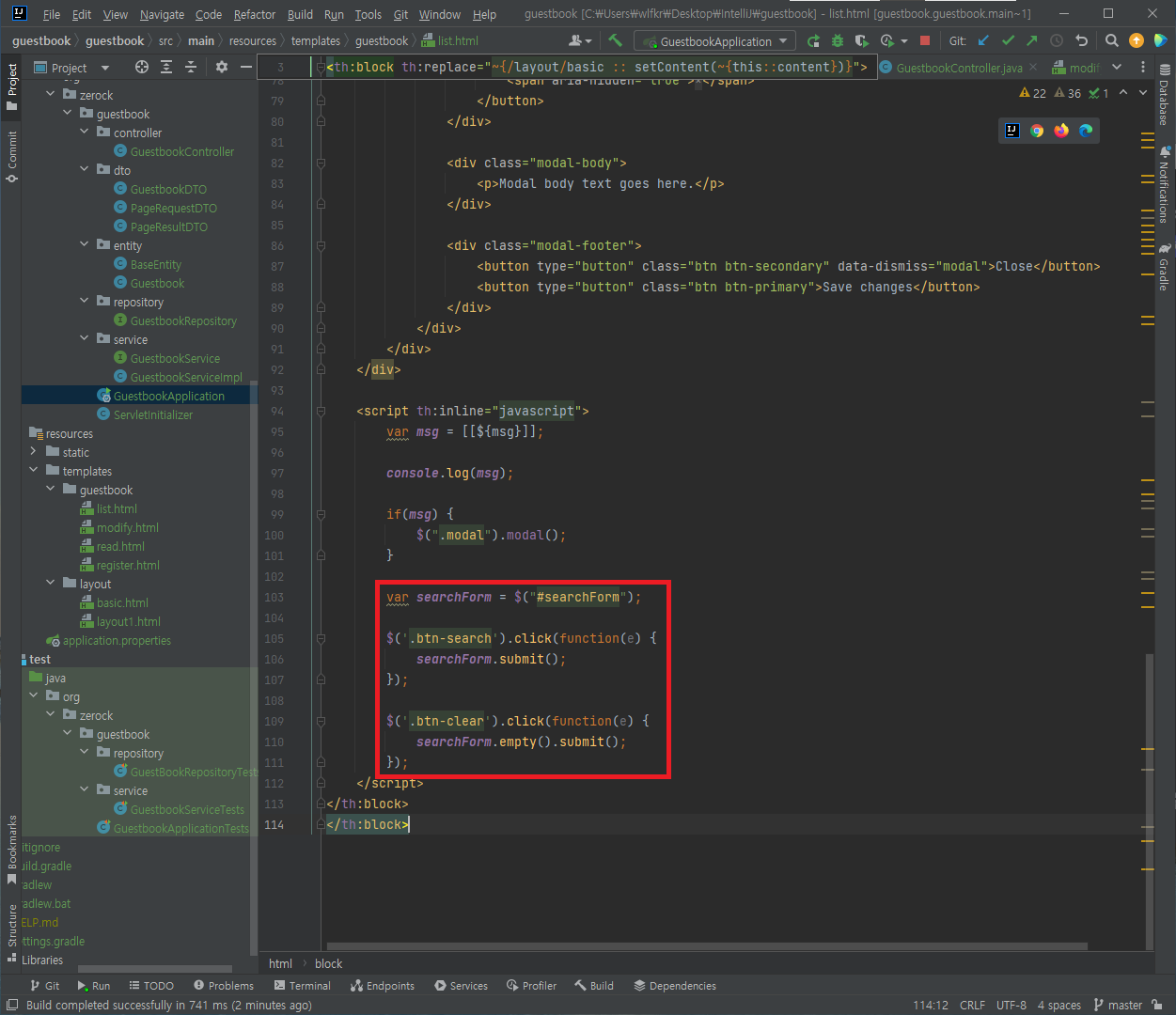Toggle the Database tool window
Viewport: 1176px width, 1015px height.
click(x=1165, y=96)
